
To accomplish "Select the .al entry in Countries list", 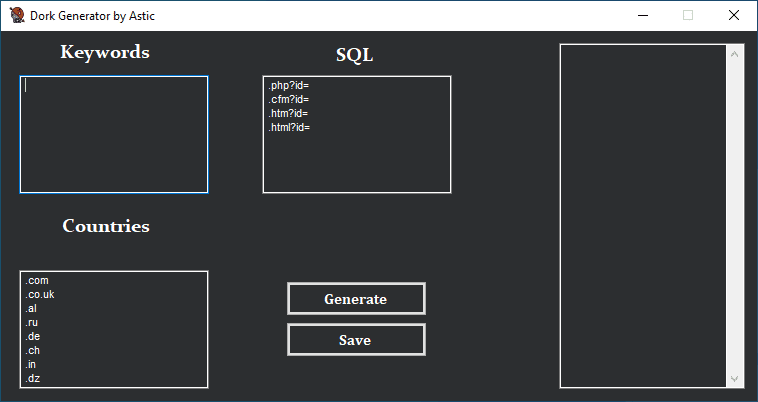I will (x=31, y=309).
